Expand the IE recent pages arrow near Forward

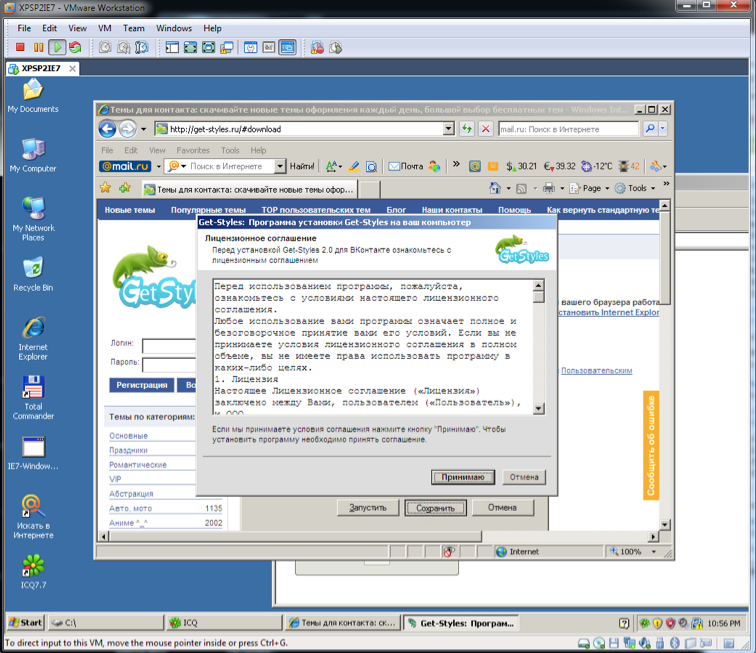click(x=143, y=129)
